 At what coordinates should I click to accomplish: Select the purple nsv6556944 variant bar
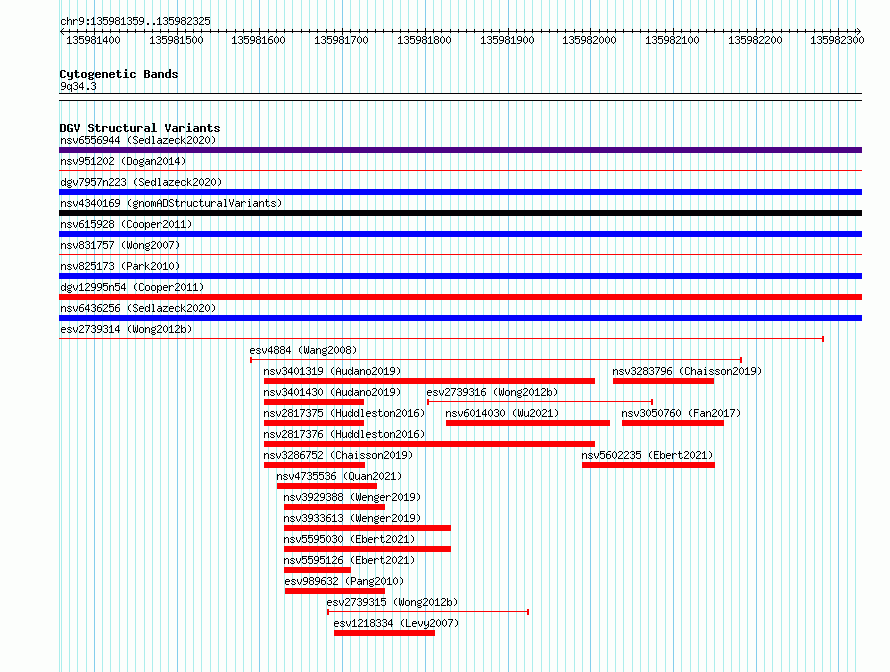tap(460, 150)
